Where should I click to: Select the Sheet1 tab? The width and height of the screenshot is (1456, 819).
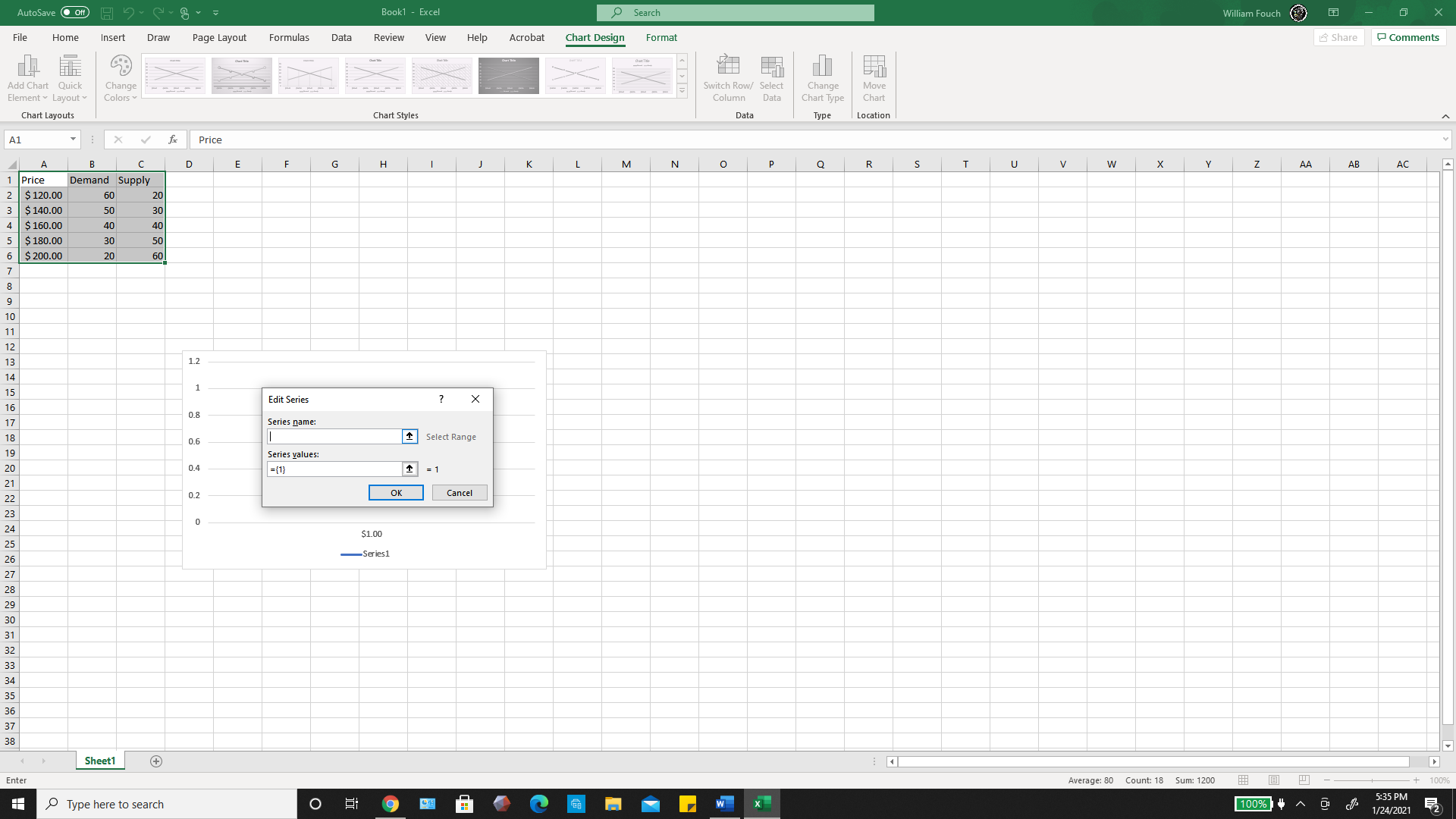(100, 761)
